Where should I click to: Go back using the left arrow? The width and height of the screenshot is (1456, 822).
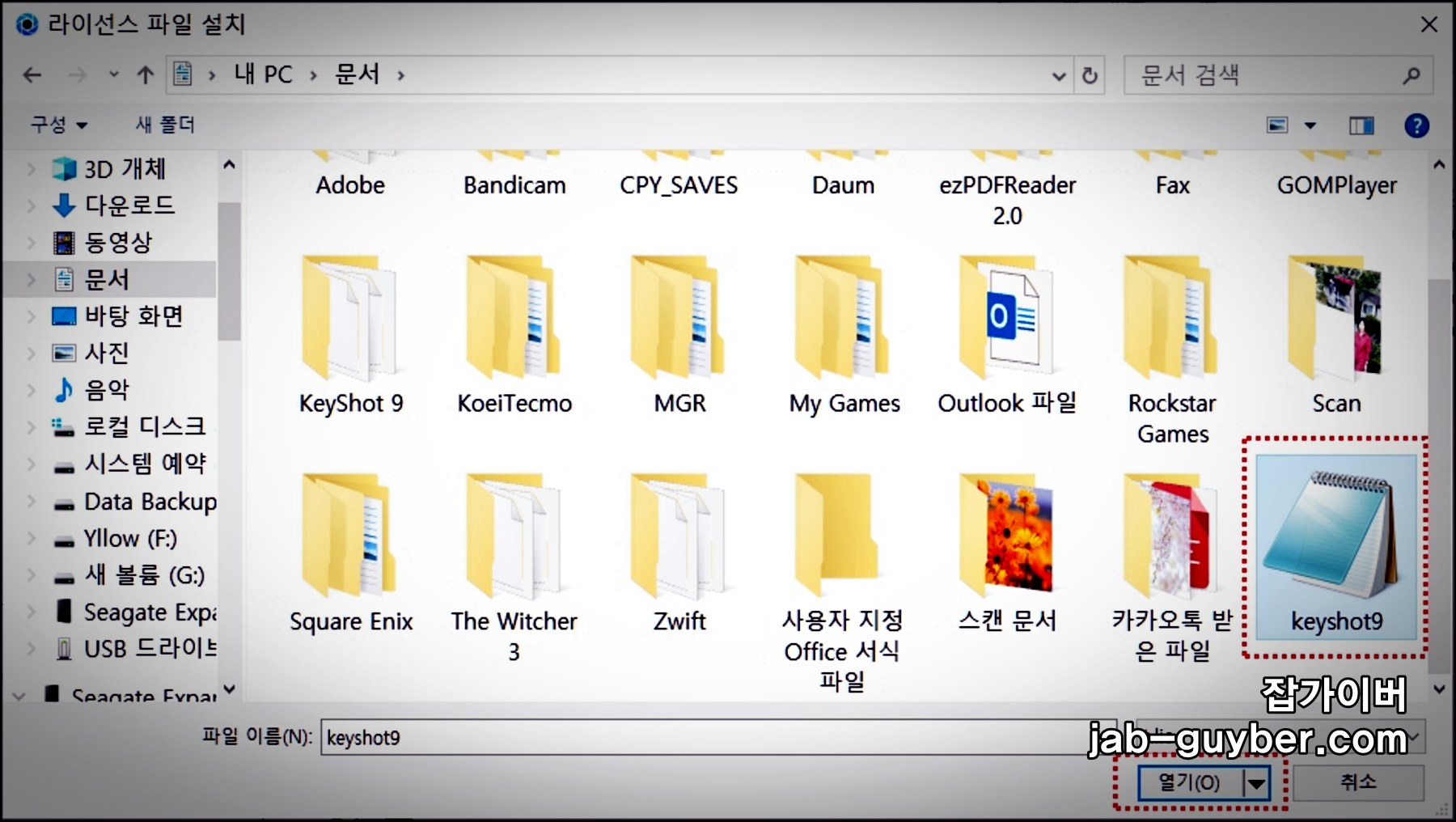32,75
